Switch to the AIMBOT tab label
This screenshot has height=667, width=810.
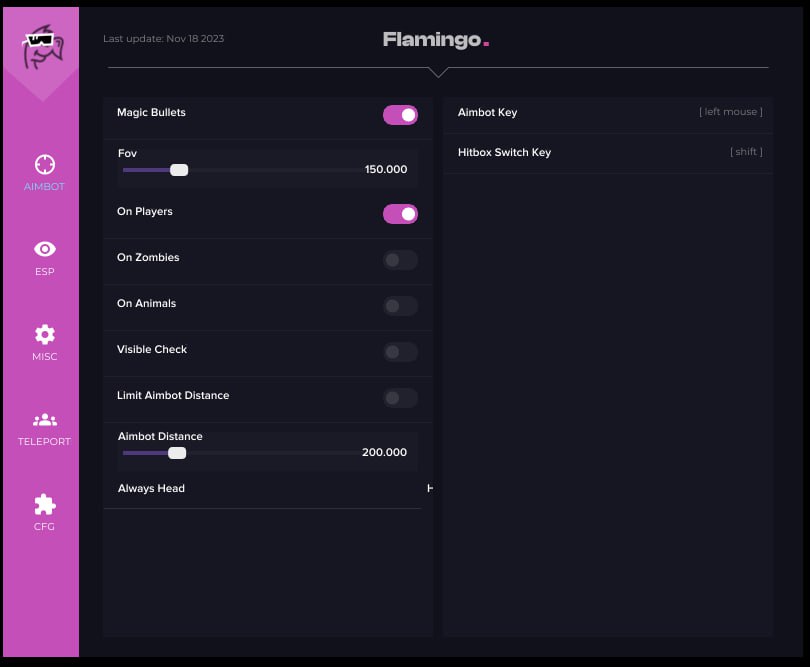(x=44, y=187)
